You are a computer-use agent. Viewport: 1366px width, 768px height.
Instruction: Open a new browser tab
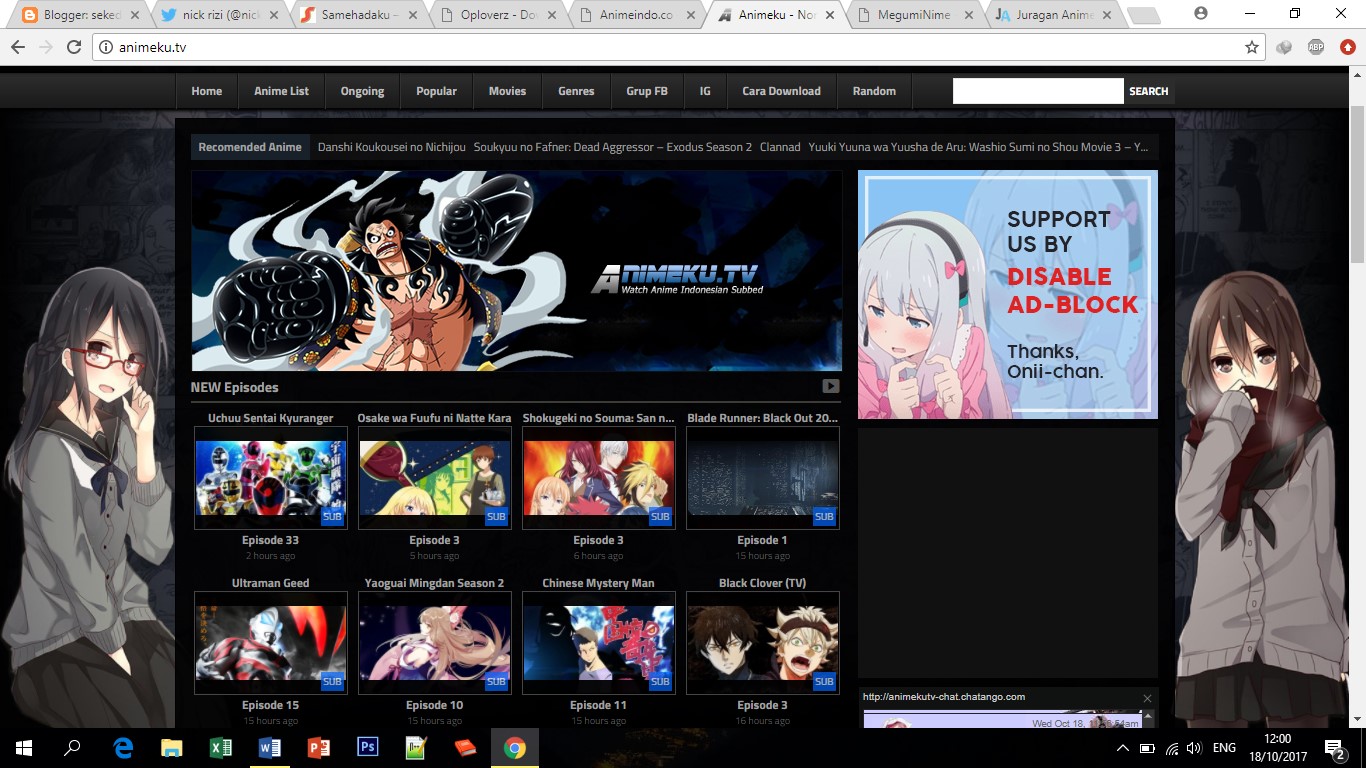click(x=1142, y=15)
